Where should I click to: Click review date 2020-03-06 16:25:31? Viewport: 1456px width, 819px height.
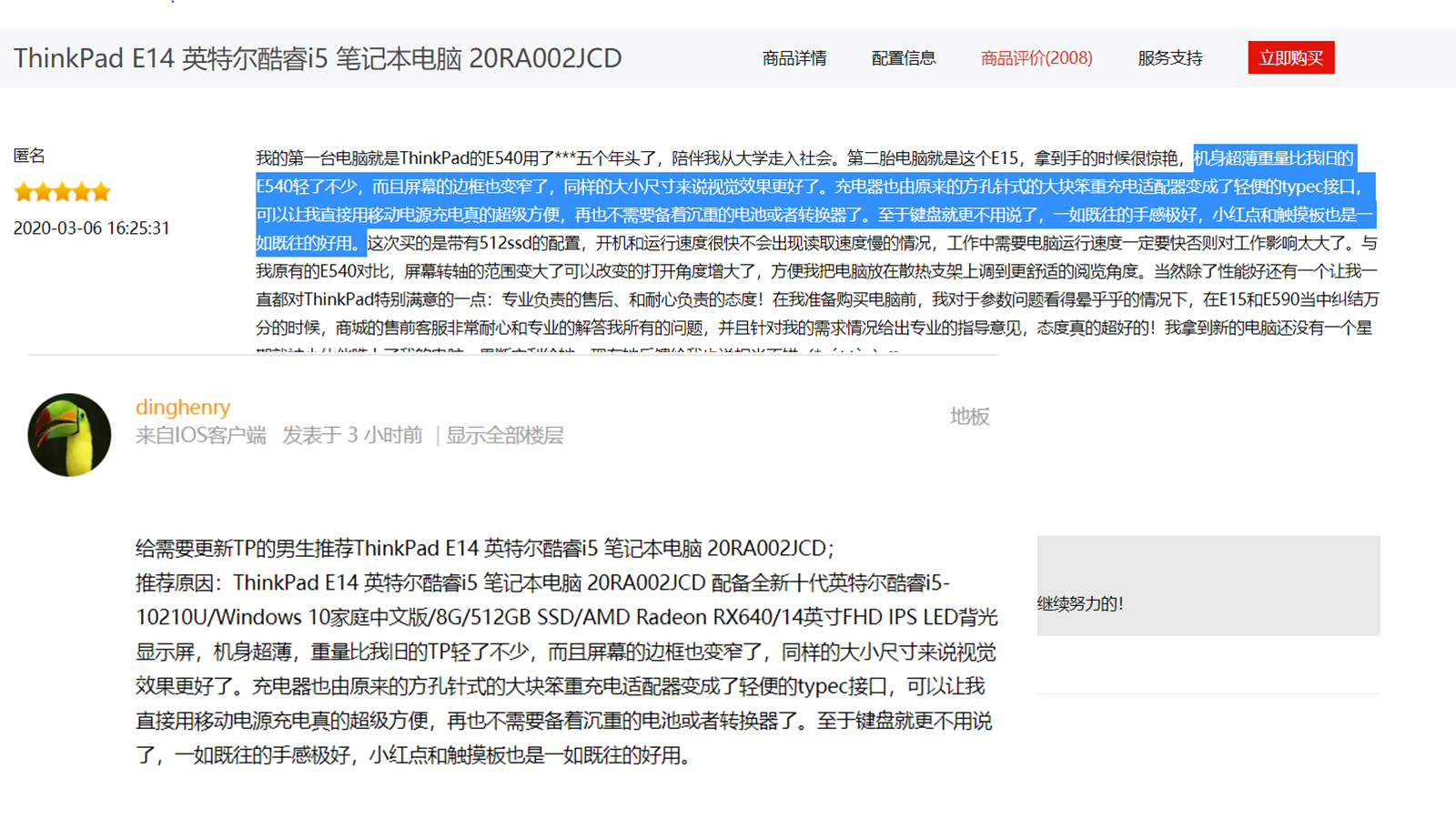(x=92, y=228)
